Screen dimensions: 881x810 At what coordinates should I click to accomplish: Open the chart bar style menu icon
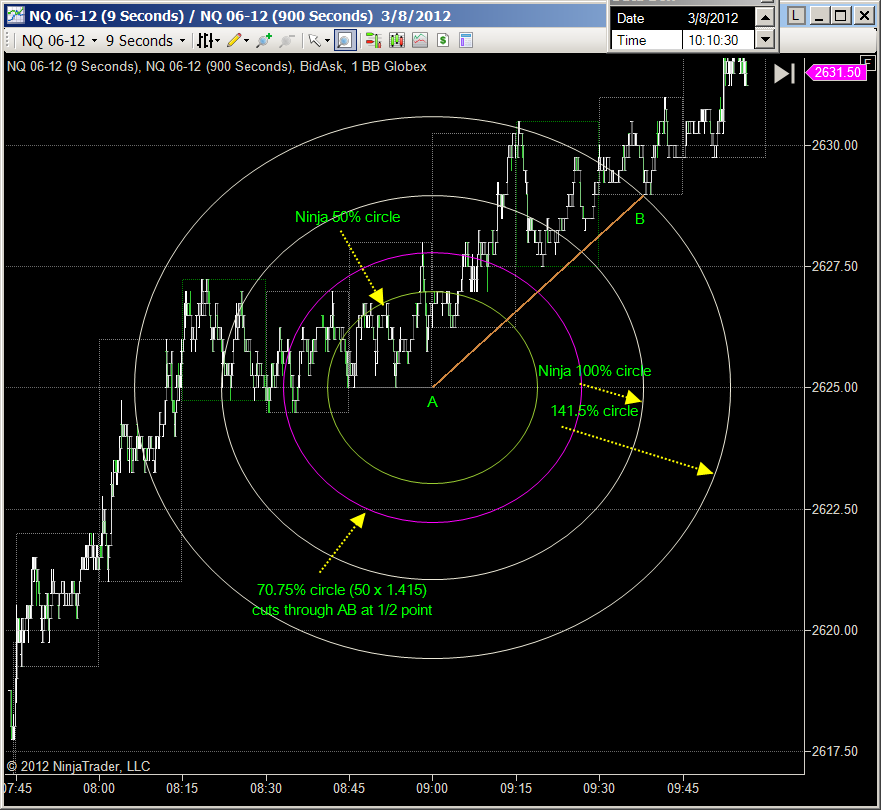(x=205, y=40)
